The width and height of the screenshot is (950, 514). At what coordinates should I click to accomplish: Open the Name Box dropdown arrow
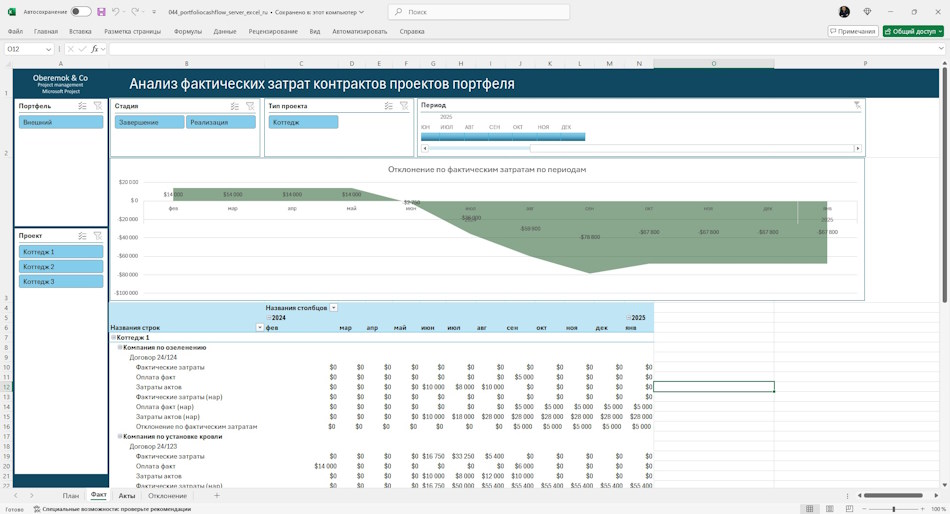[x=48, y=49]
